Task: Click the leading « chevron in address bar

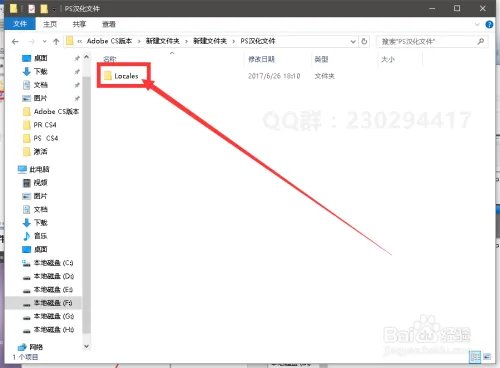Action: coord(80,41)
